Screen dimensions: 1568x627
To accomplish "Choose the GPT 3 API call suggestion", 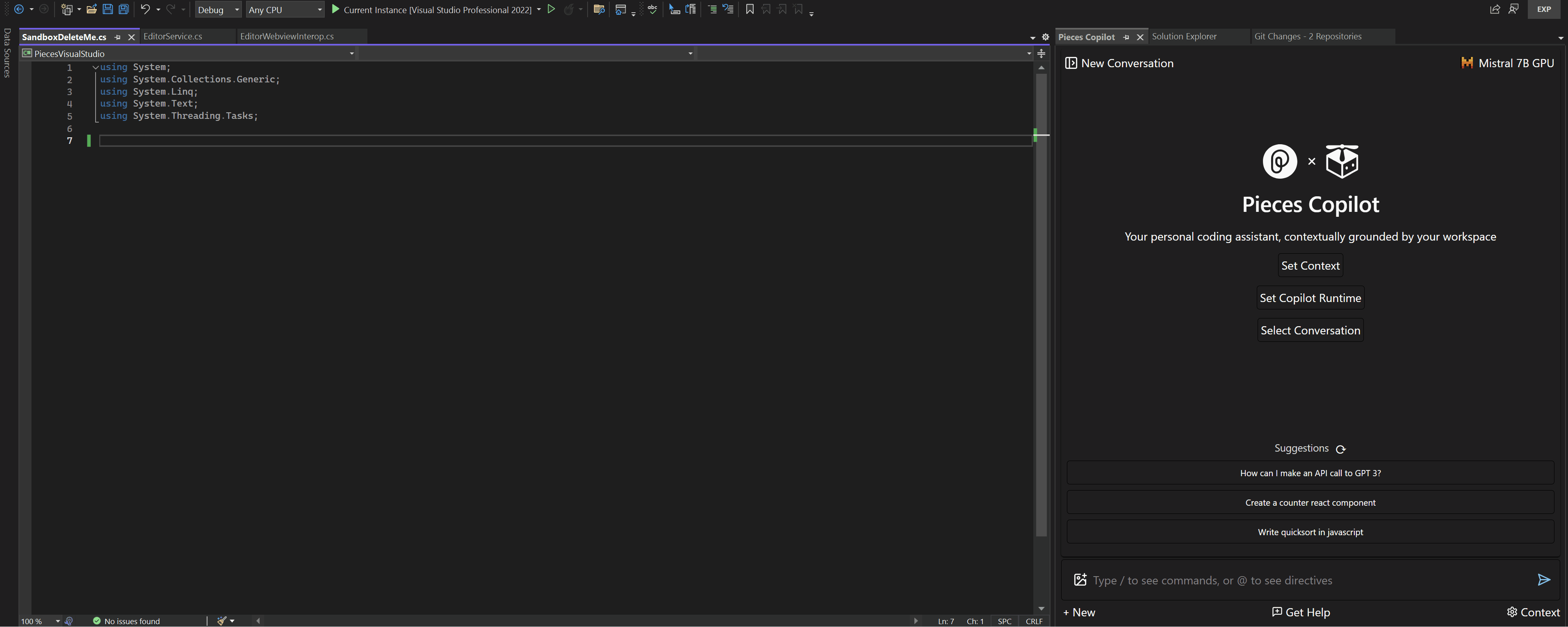I will (1310, 473).
